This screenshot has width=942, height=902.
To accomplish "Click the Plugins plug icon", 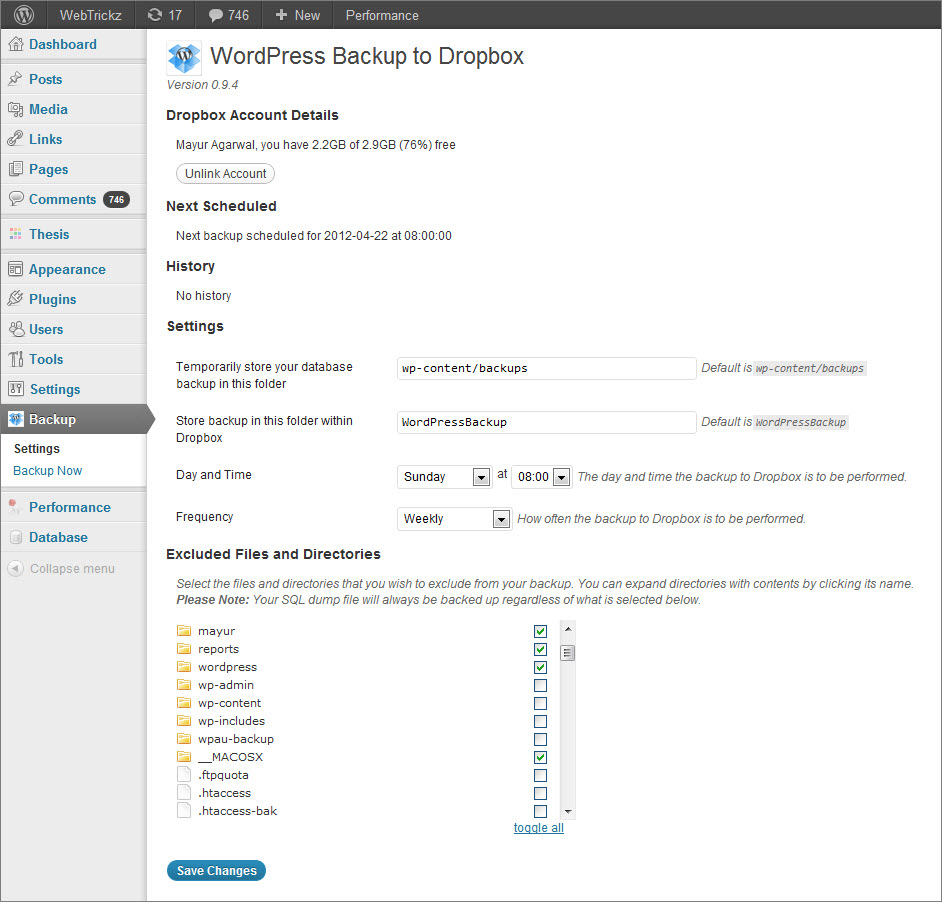I will pyautogui.click(x=16, y=299).
